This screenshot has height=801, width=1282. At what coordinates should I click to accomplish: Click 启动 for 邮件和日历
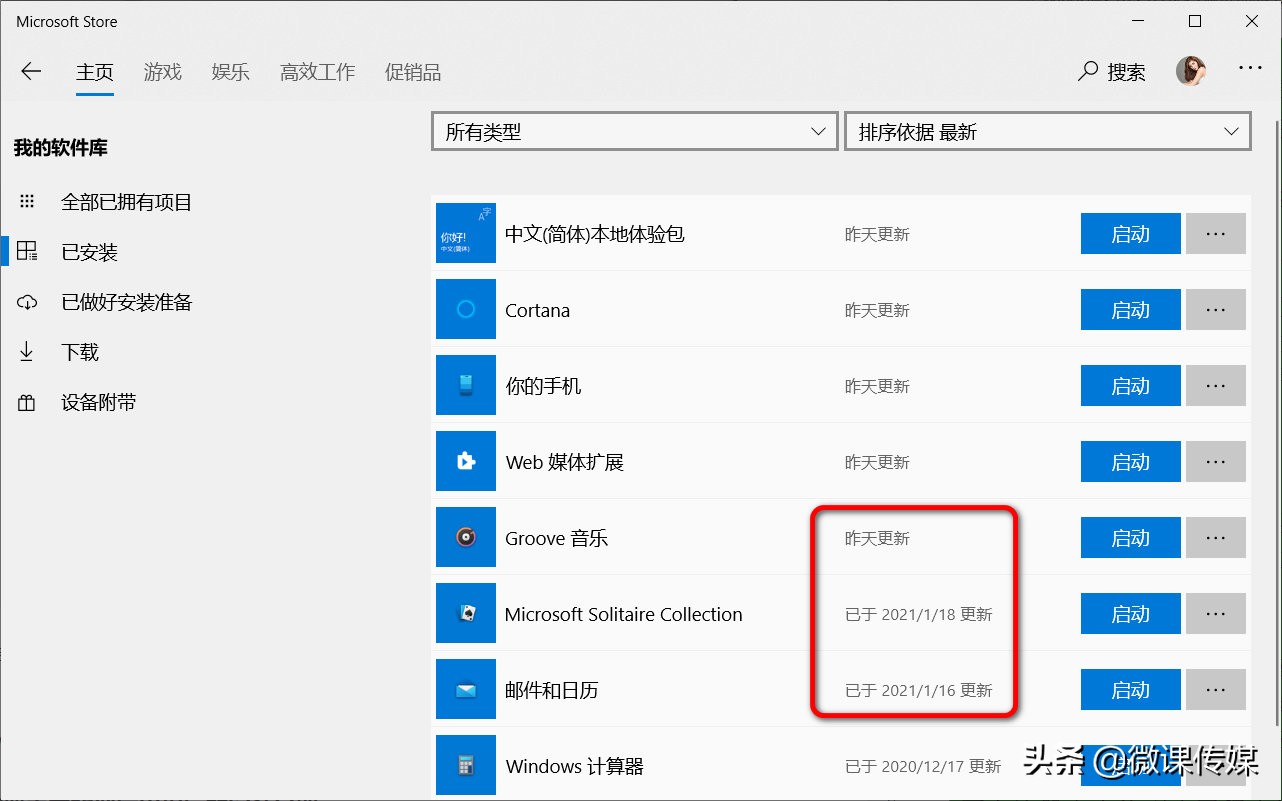pos(1130,689)
